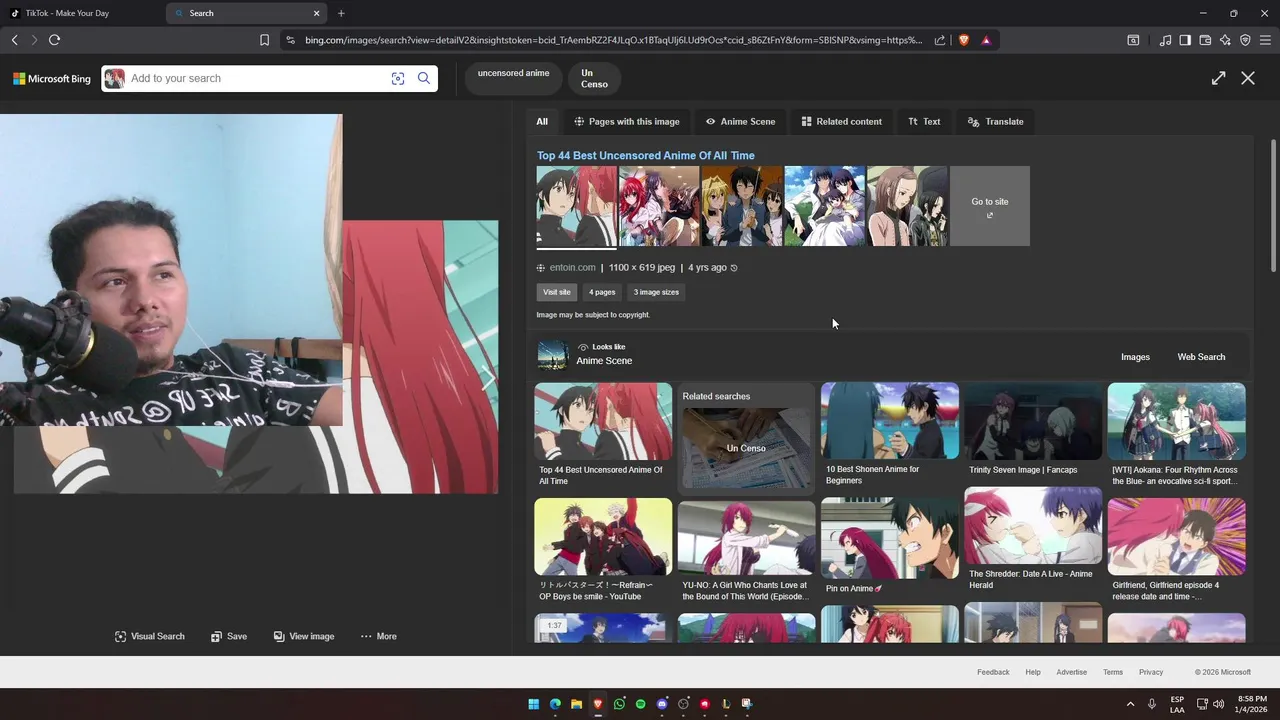
Task: Open Spotify from the taskbar
Action: point(641,704)
